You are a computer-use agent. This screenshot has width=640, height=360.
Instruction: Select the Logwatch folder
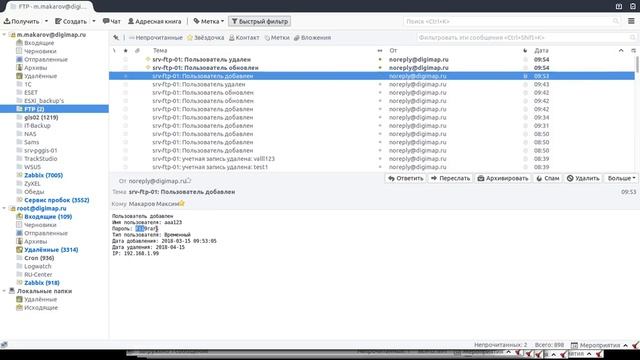(x=37, y=266)
